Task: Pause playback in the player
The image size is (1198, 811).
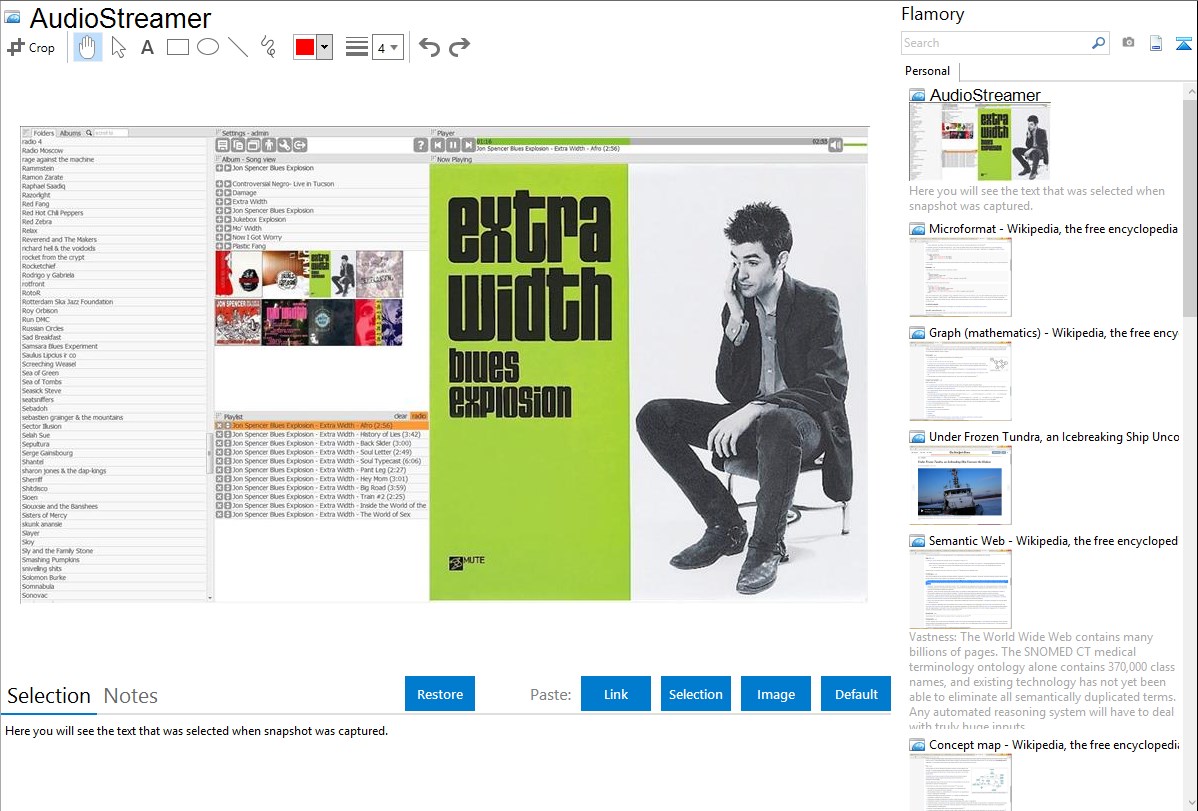Action: (x=453, y=144)
